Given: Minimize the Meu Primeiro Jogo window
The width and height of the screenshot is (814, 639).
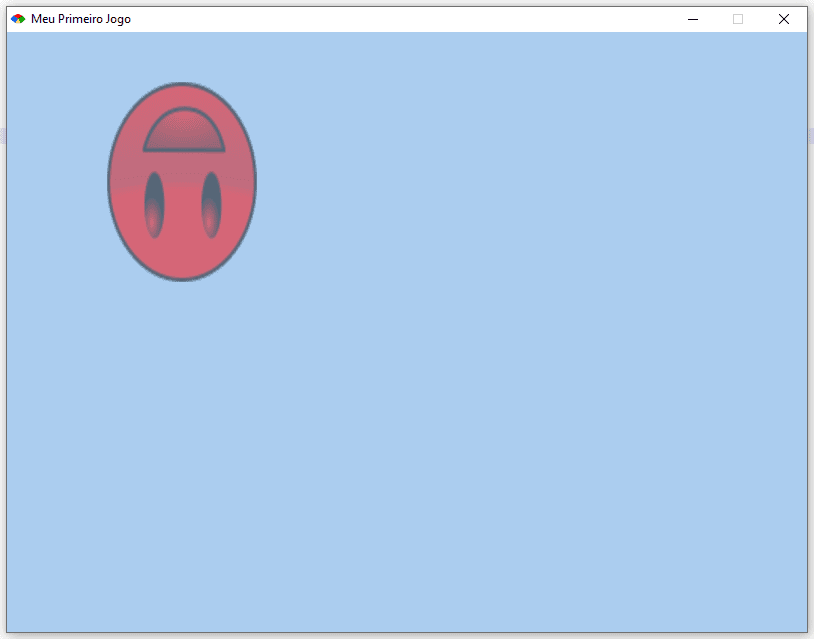Looking at the screenshot, I should point(693,19).
